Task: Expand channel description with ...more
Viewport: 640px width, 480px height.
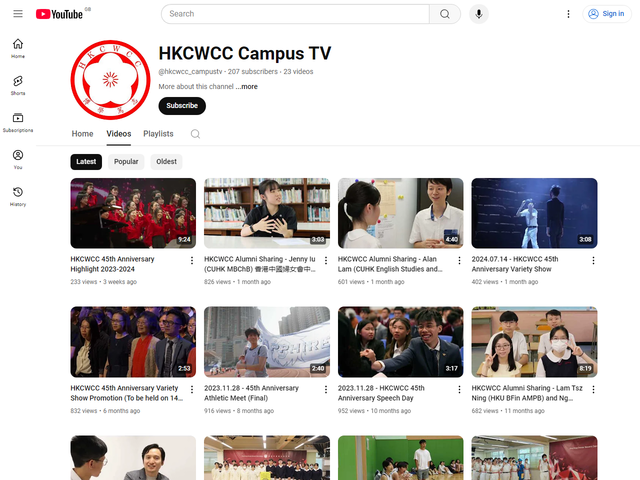Action: (x=247, y=87)
